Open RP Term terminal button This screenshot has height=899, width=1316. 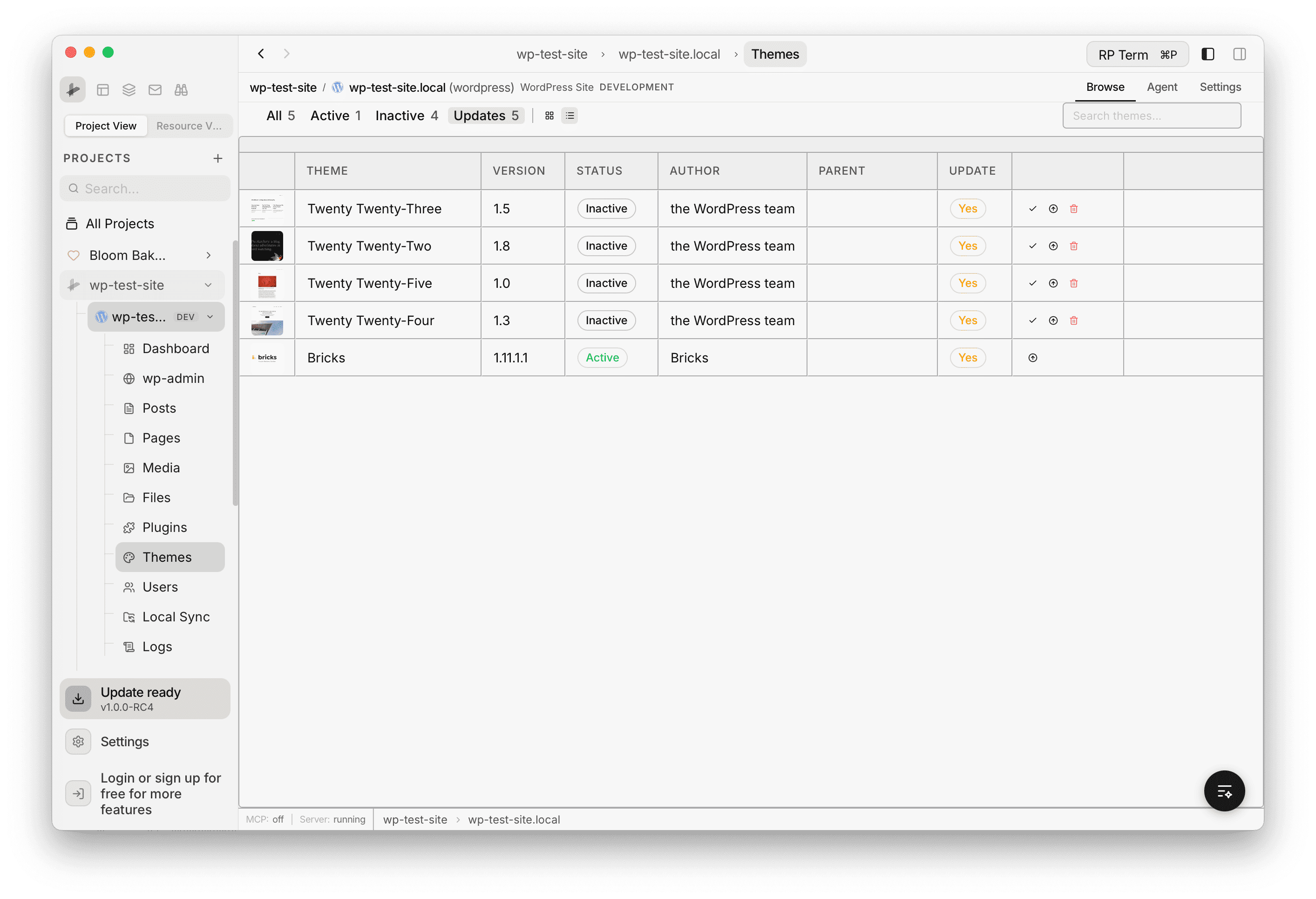pyautogui.click(x=1137, y=54)
